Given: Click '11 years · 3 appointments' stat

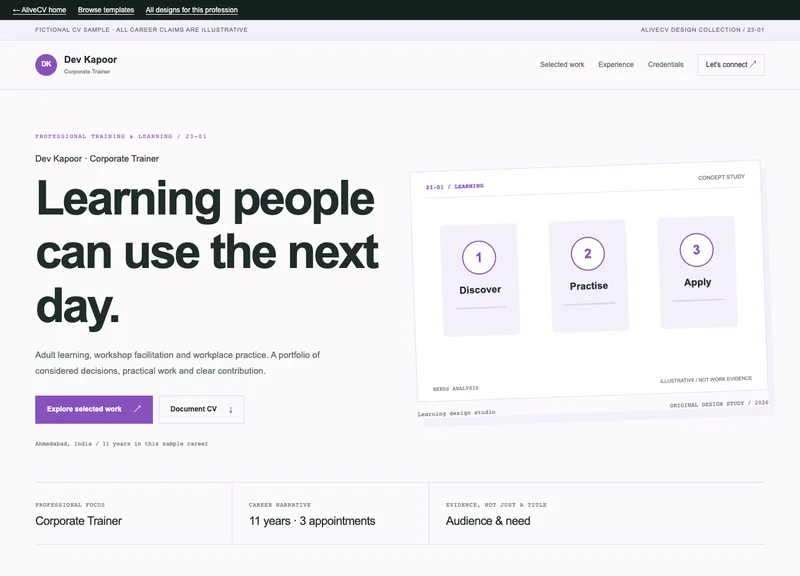Looking at the screenshot, I should point(312,521).
